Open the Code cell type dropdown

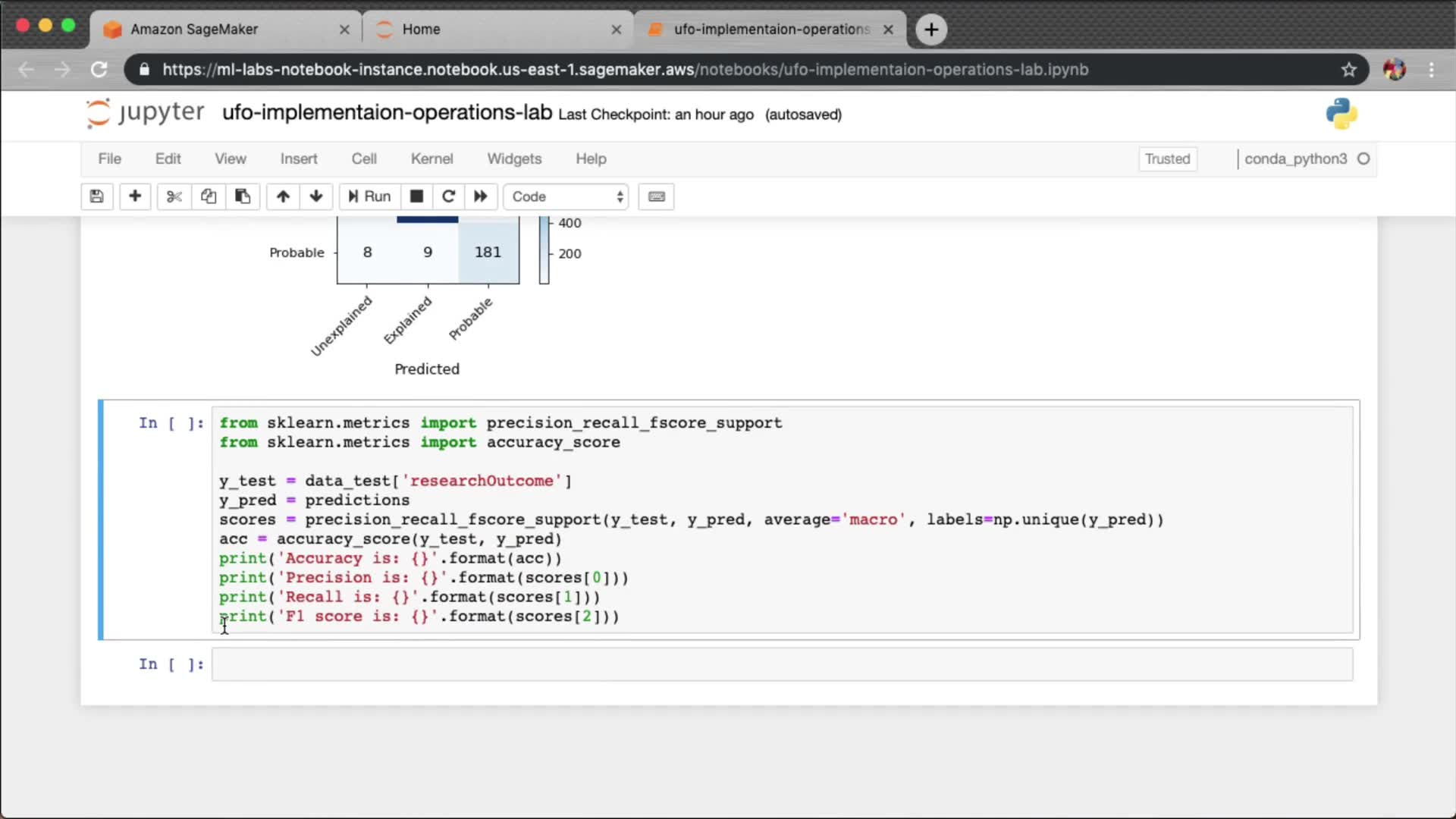pos(566,196)
